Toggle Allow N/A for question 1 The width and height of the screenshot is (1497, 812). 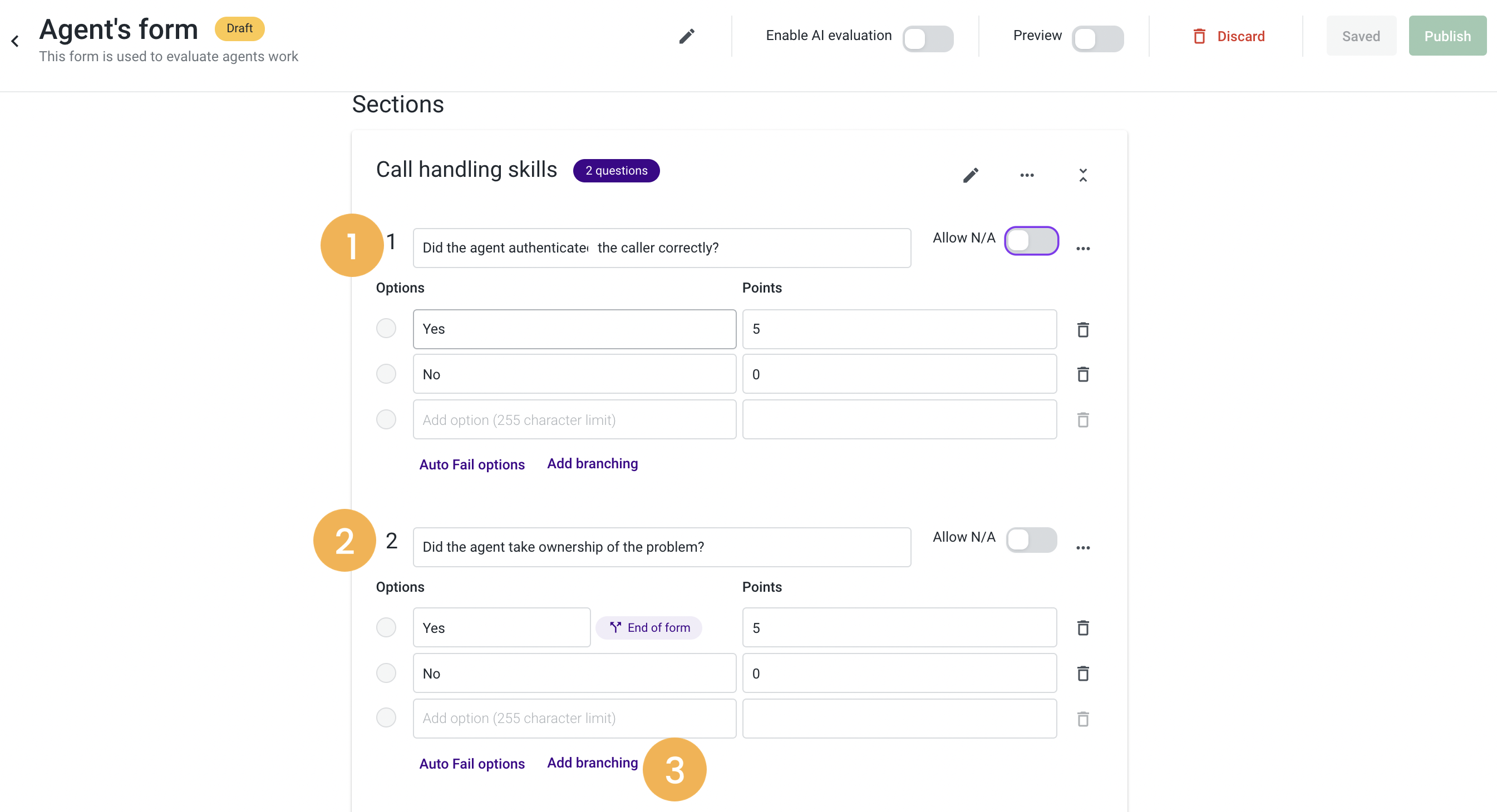(x=1032, y=240)
